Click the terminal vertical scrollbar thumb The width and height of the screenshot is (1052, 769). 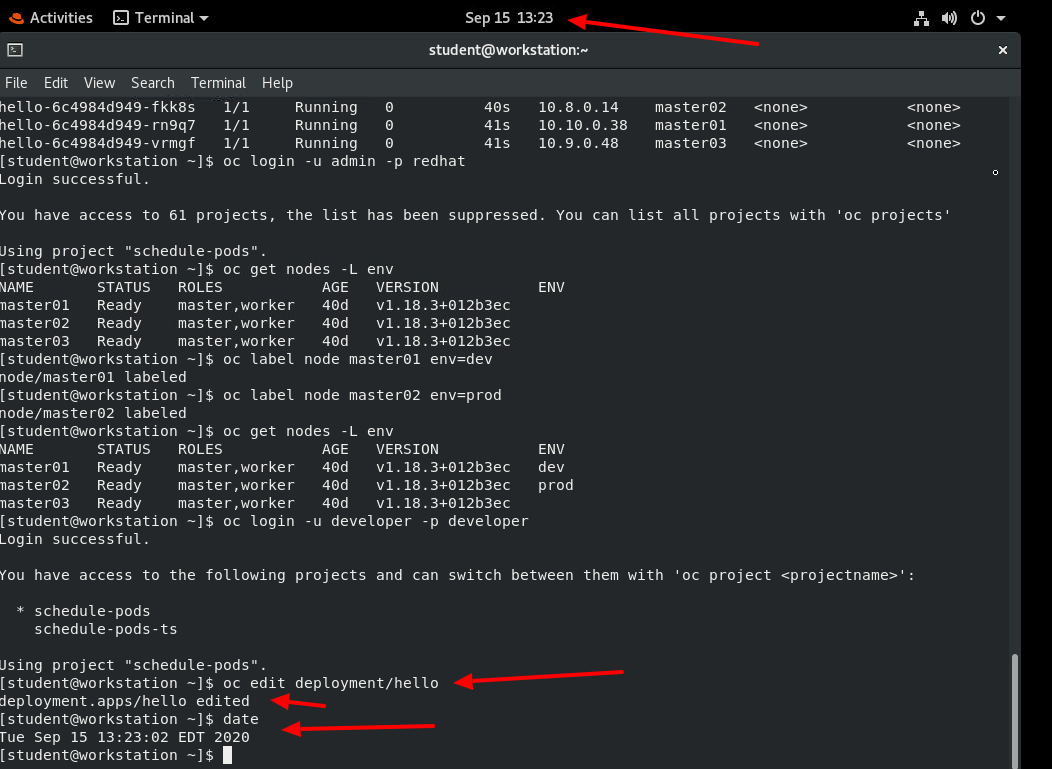click(x=1015, y=710)
